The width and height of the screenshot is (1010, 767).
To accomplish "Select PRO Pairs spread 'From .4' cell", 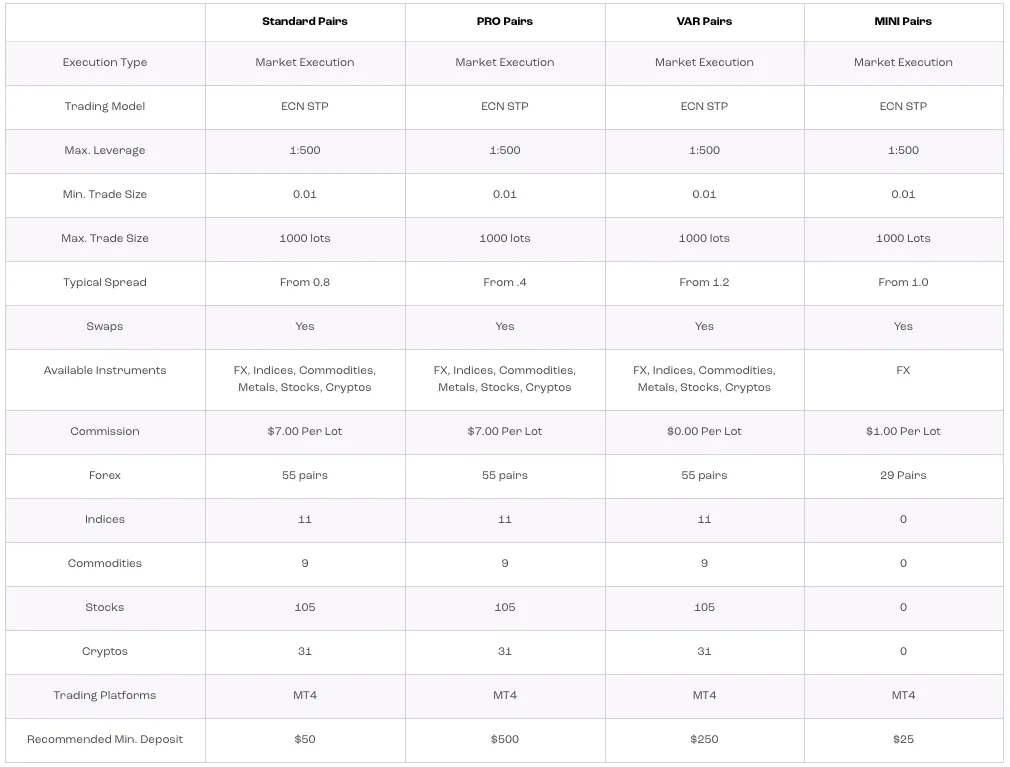I will pyautogui.click(x=504, y=282).
